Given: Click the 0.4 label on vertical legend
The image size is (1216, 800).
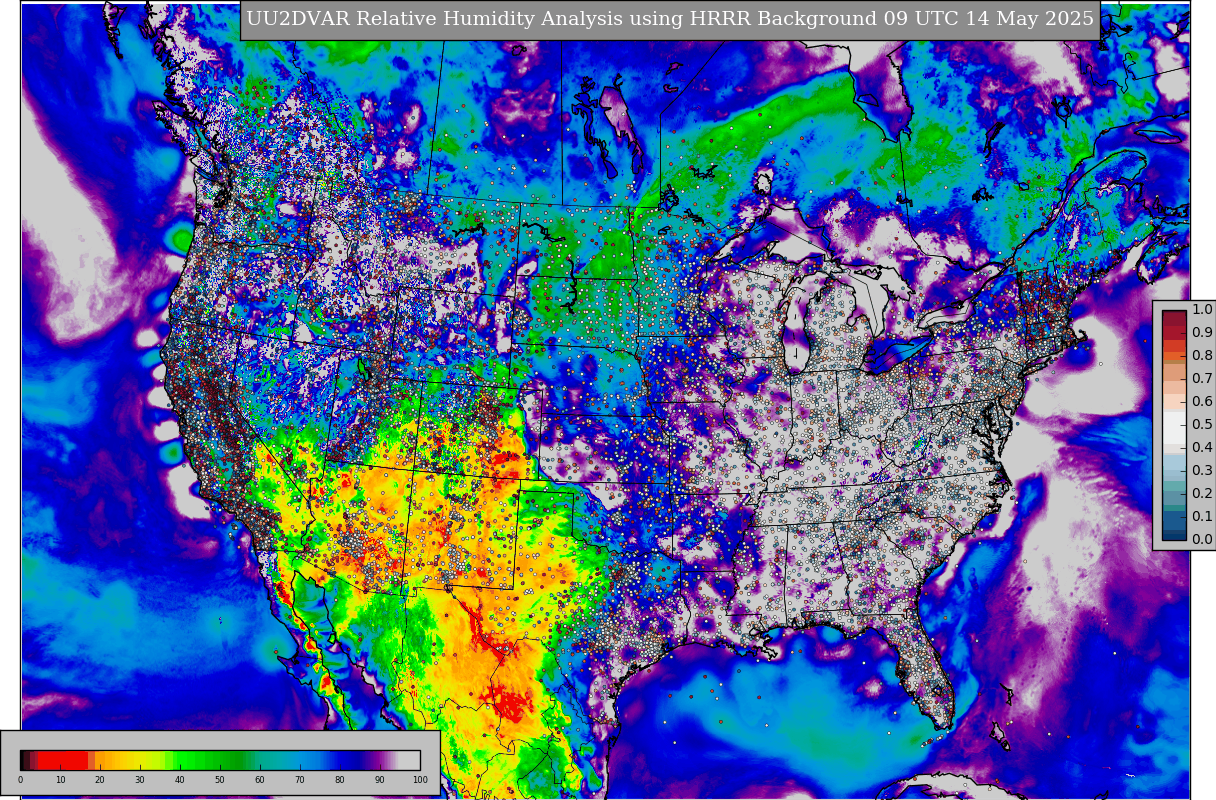Looking at the screenshot, I should [1202, 447].
